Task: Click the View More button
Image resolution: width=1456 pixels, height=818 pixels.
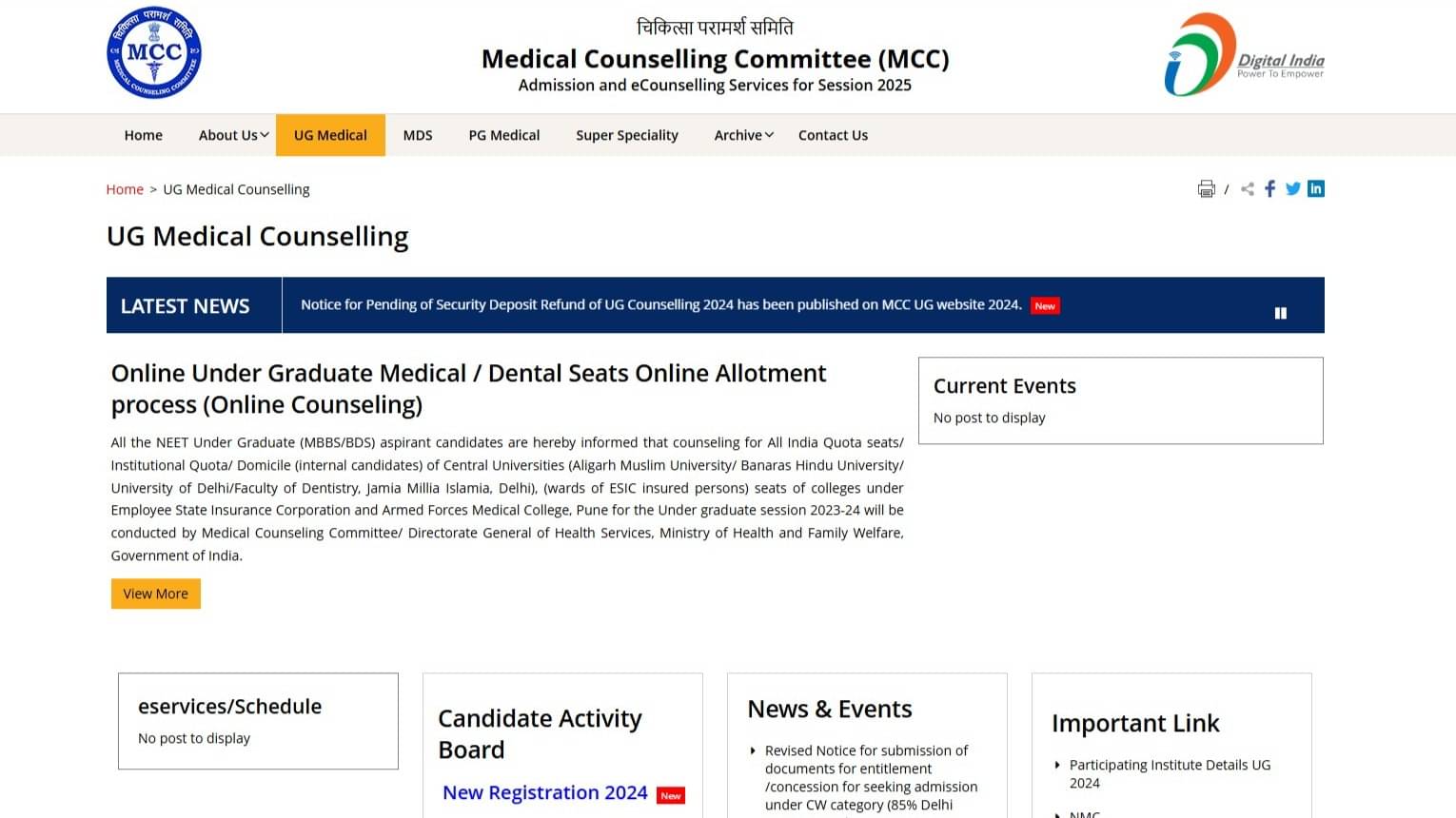Action: click(x=155, y=594)
